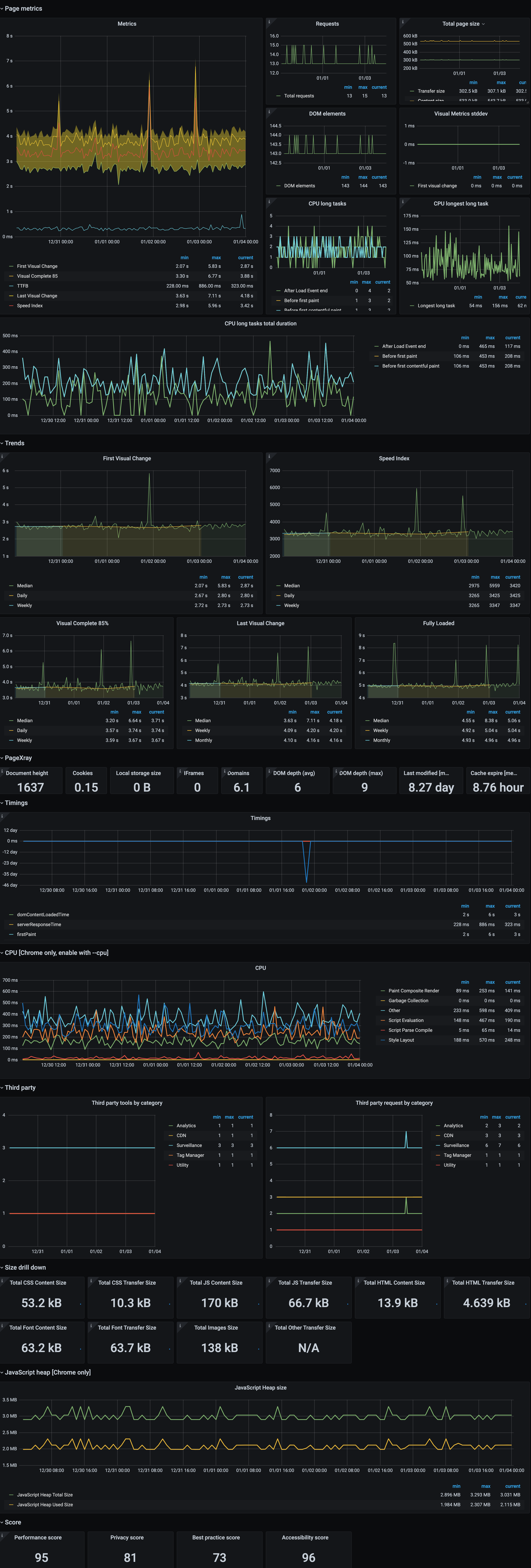Sort Metrics legend by max column
Screen dimensions: 531x1568
[x=216, y=258]
